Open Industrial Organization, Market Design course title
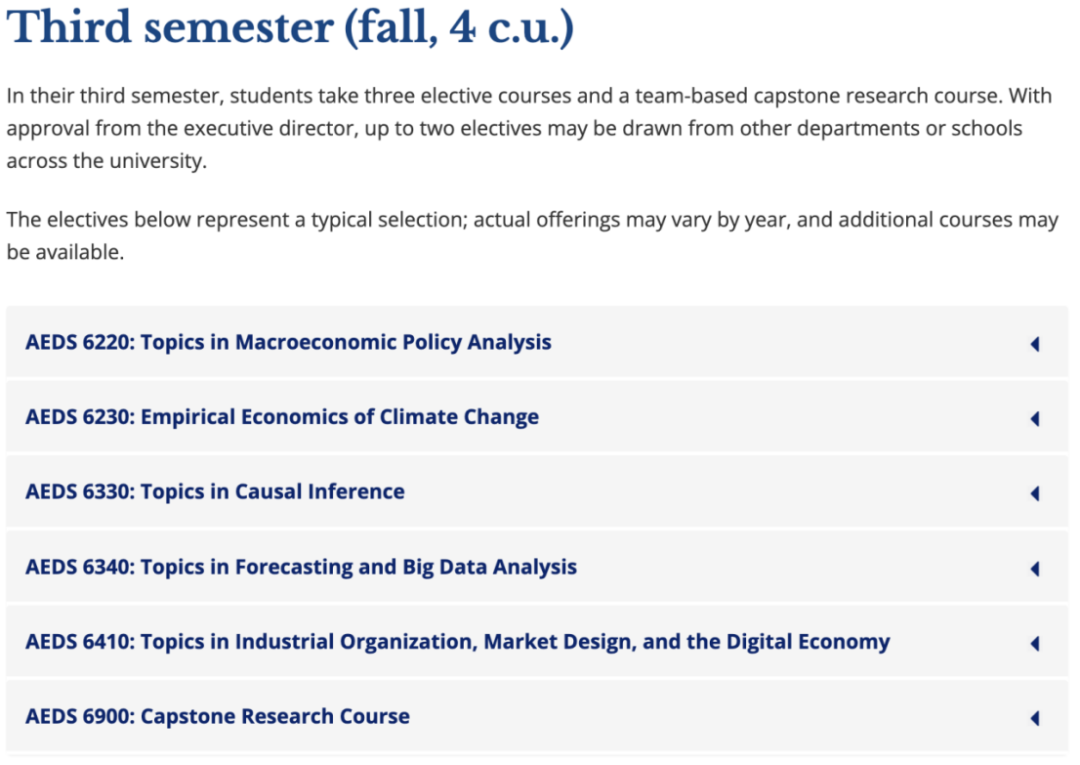The image size is (1080, 765). (458, 642)
